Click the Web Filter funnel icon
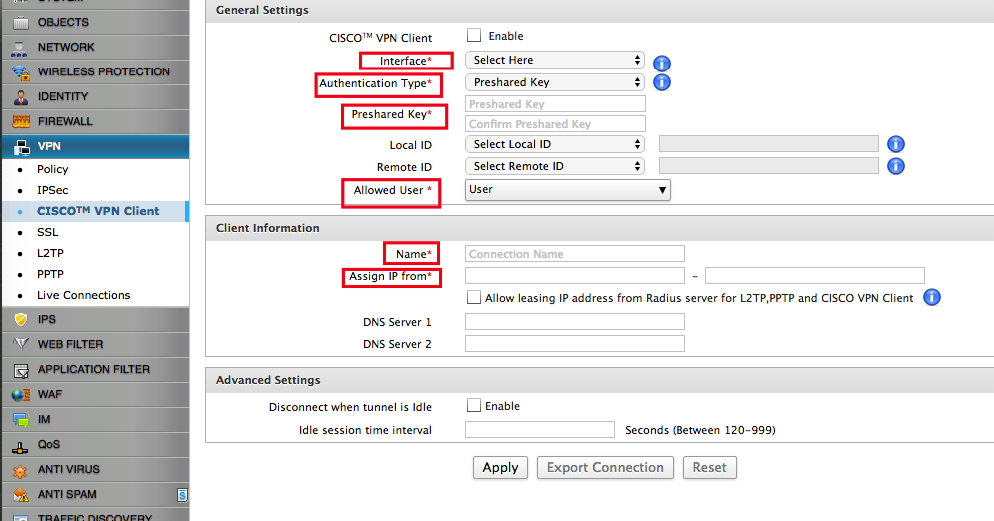The width and height of the screenshot is (994, 521). click(x=21, y=344)
